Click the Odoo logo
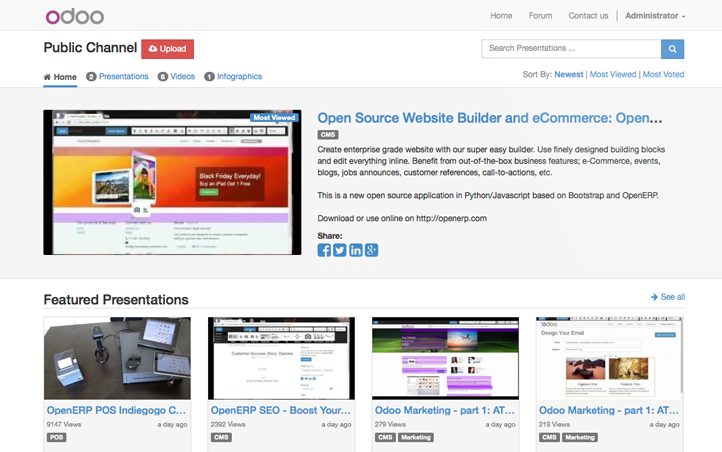 [x=75, y=16]
